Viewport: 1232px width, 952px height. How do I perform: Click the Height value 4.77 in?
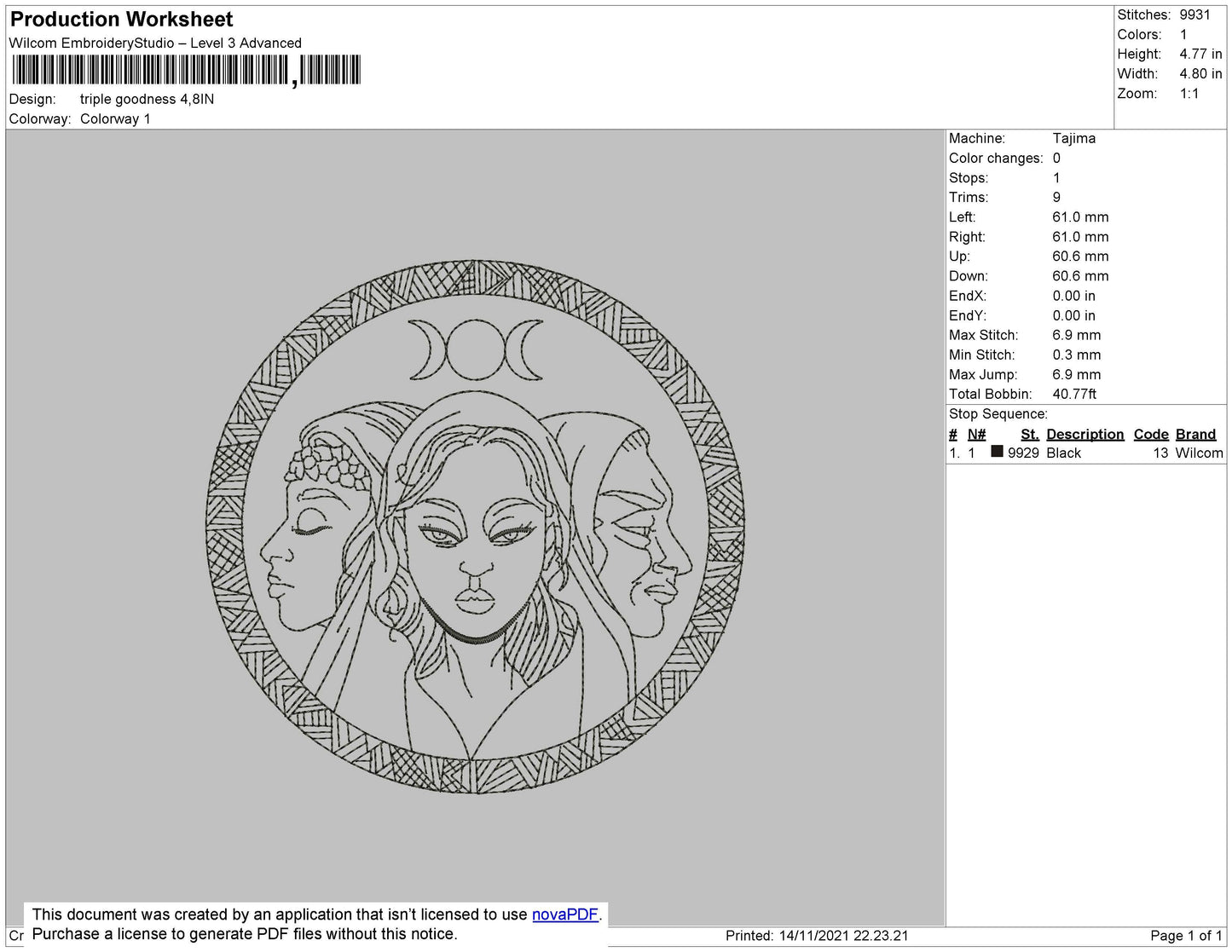pyautogui.click(x=1200, y=54)
